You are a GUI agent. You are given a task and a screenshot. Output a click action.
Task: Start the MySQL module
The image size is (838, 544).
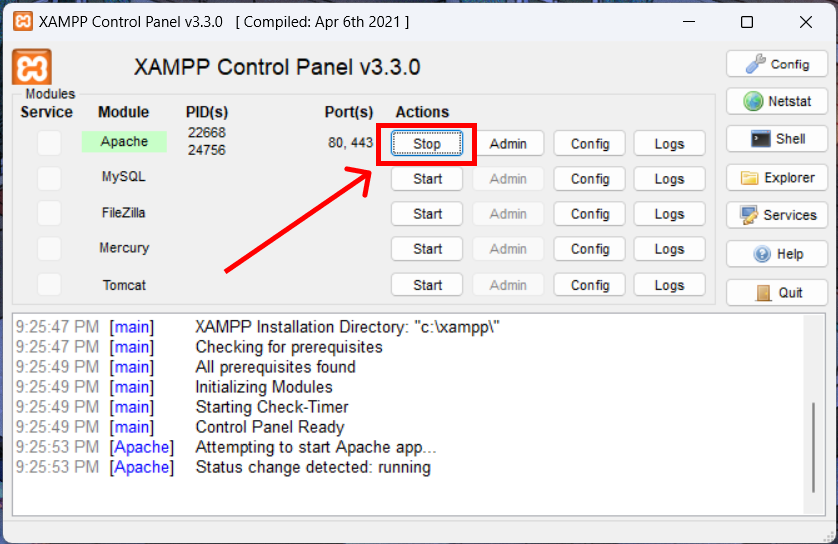point(427,179)
